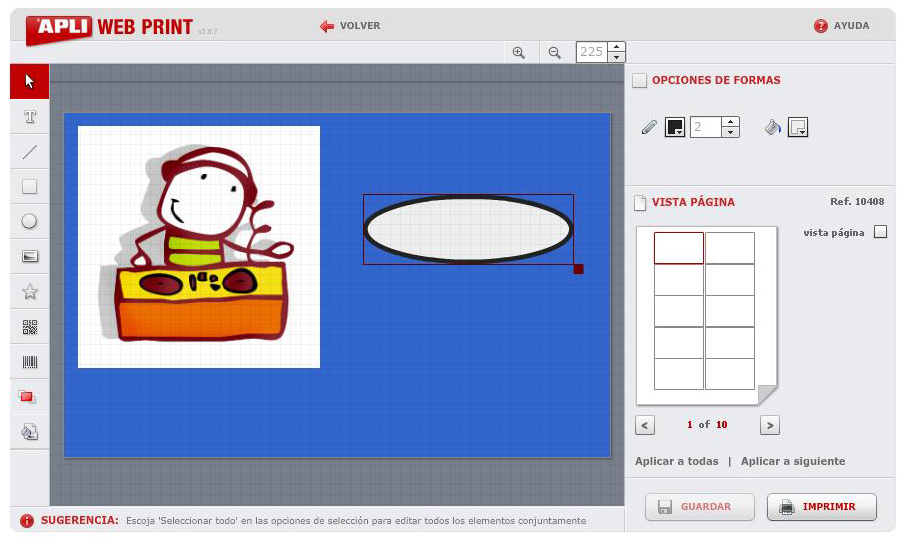Go to the next page with > button
This screenshot has height=542, width=903.
tap(770, 426)
